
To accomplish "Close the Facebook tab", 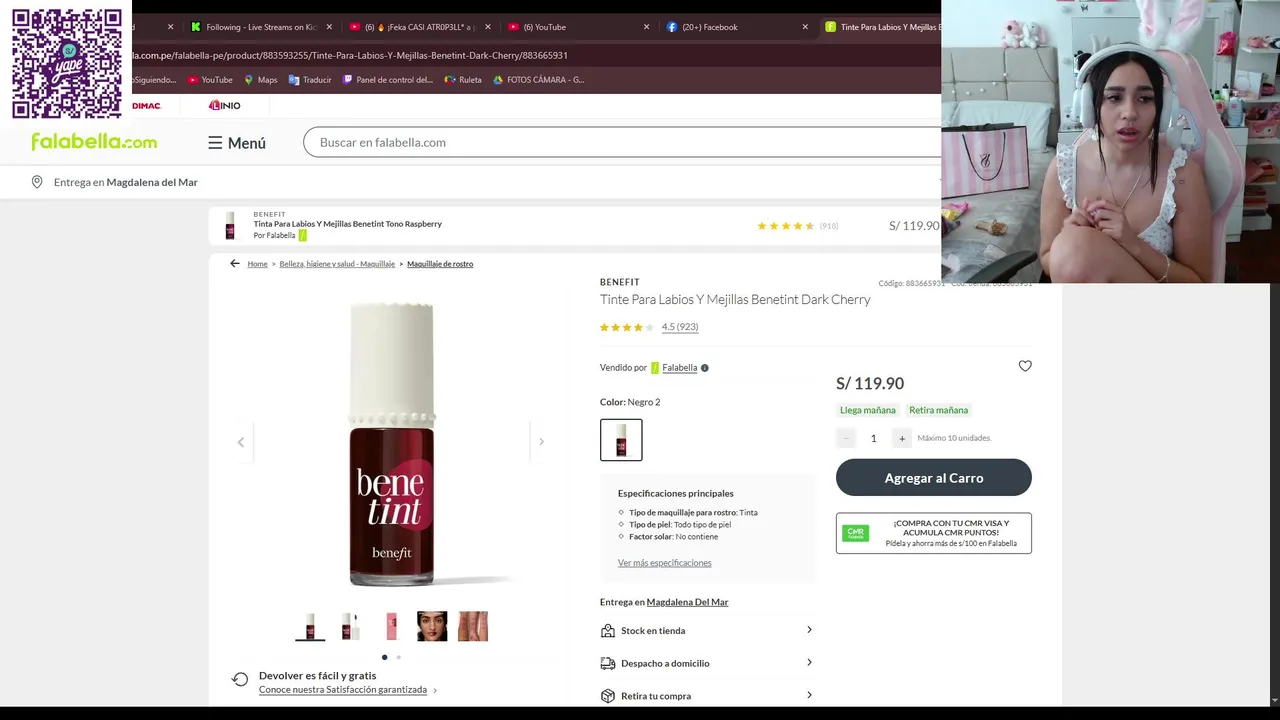I will click(x=805, y=27).
